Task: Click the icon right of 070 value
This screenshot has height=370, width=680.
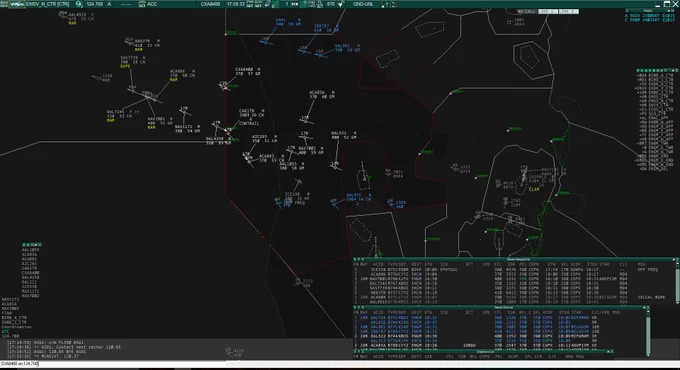Action: point(341,4)
